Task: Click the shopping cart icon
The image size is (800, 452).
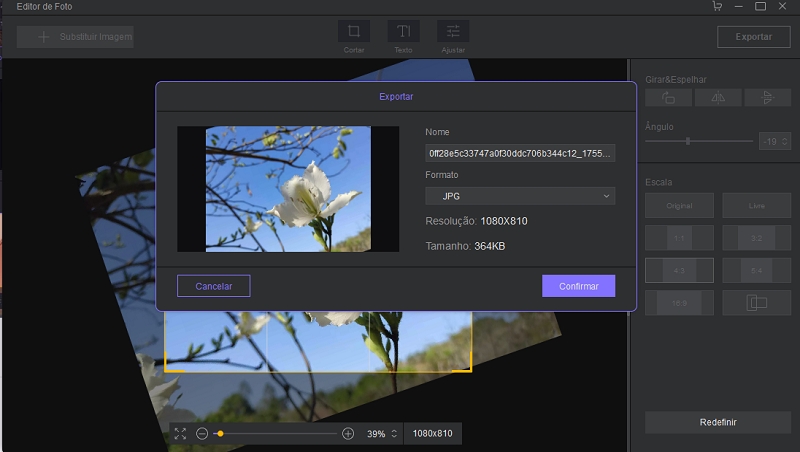Action: (717, 6)
